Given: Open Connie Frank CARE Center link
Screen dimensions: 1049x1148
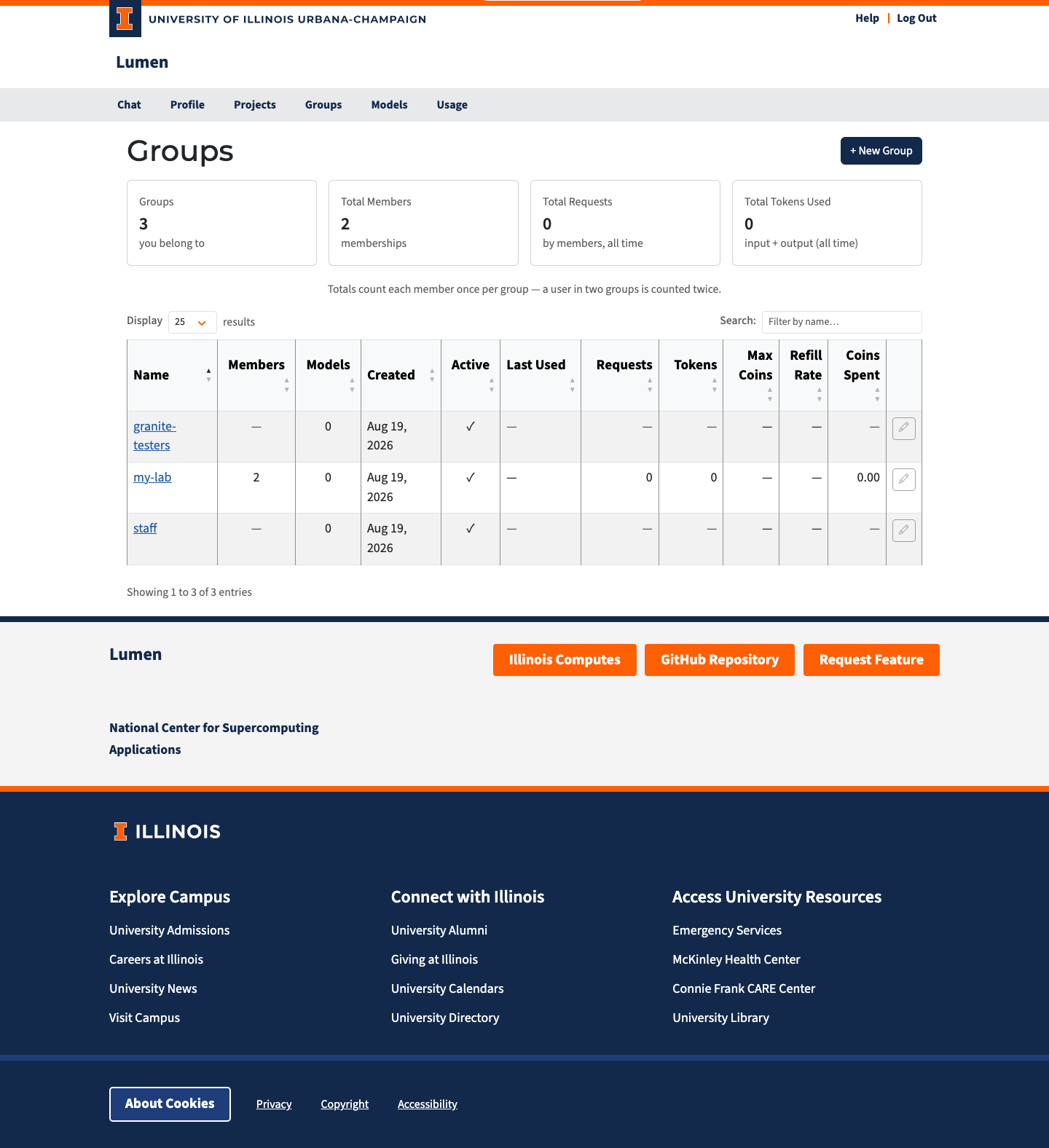Looking at the screenshot, I should [744, 988].
